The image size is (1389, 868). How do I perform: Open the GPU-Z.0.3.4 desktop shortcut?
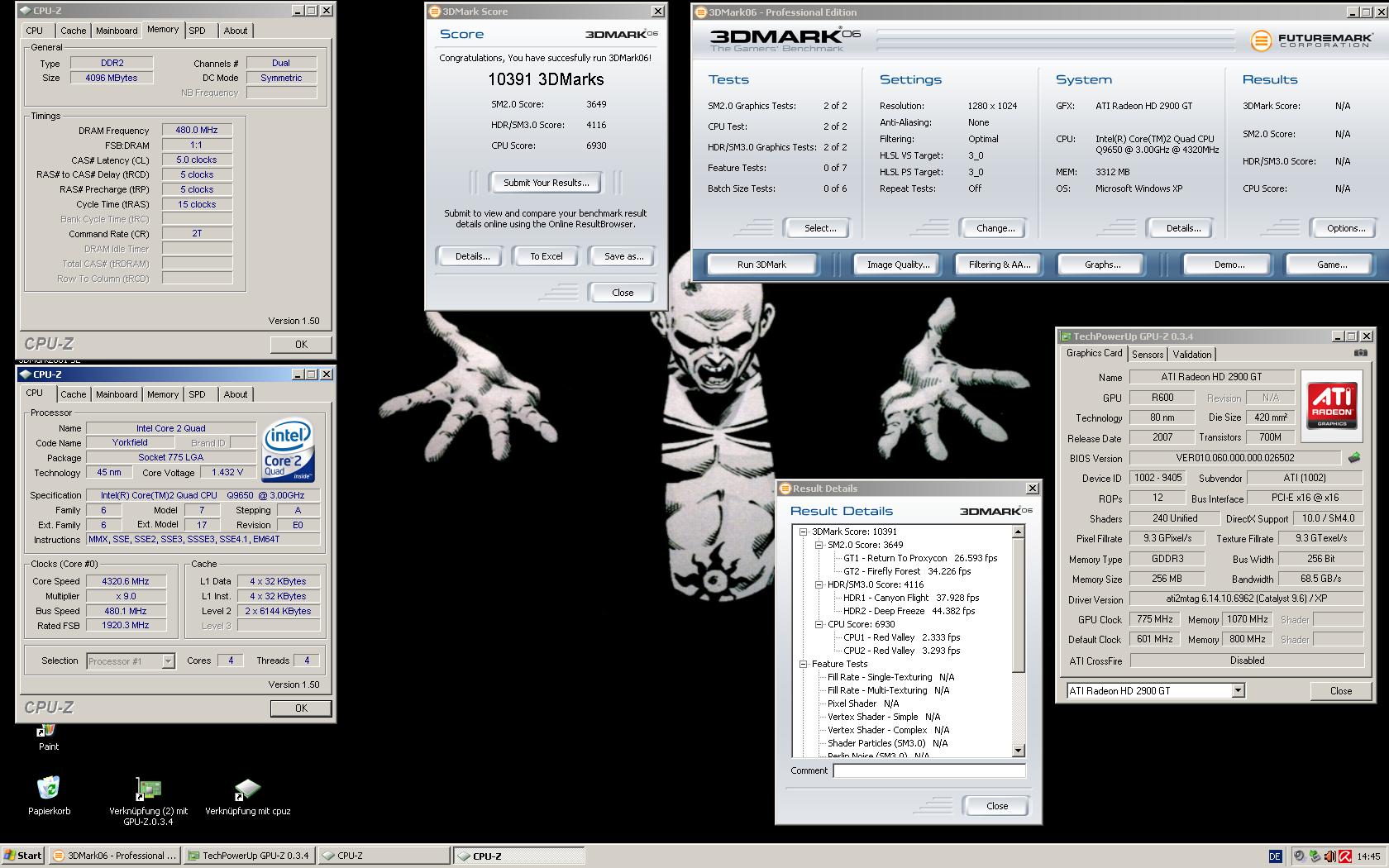(149, 801)
